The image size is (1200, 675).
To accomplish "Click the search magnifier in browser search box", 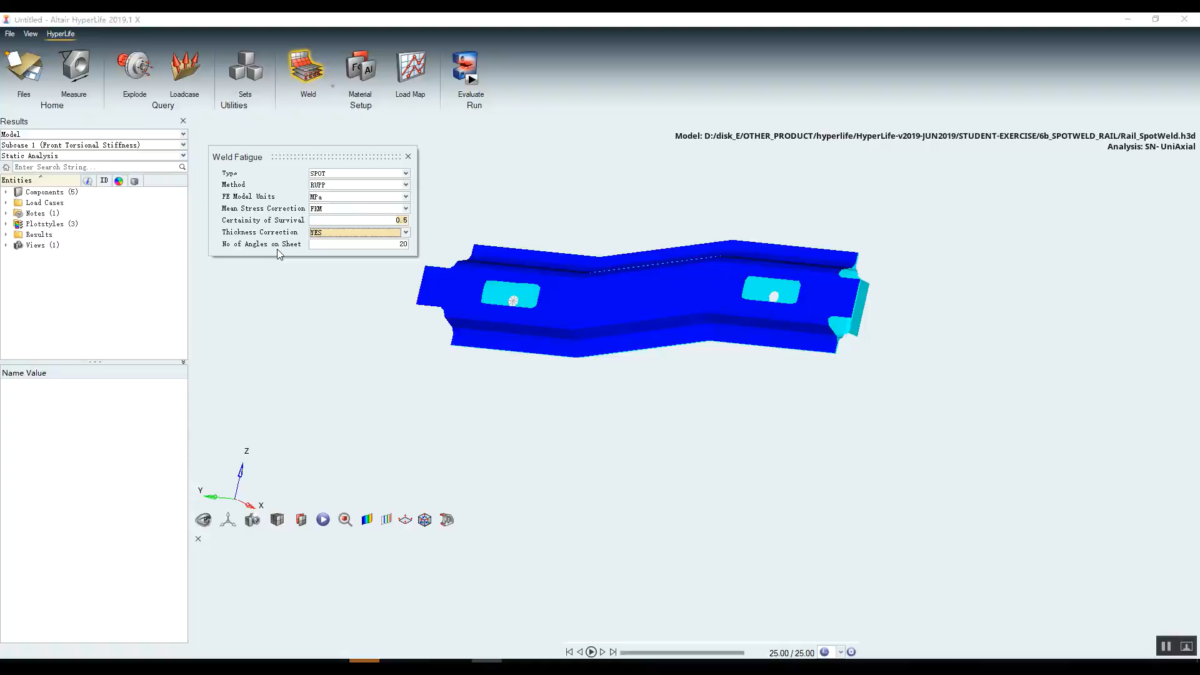I will (183, 167).
